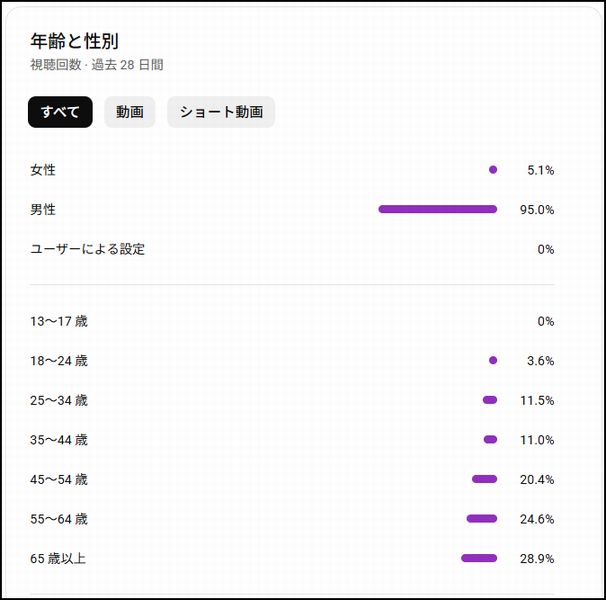Screen dimensions: 606x600
Task: Click the 55〜64 歳 age label
Action: click(59, 519)
